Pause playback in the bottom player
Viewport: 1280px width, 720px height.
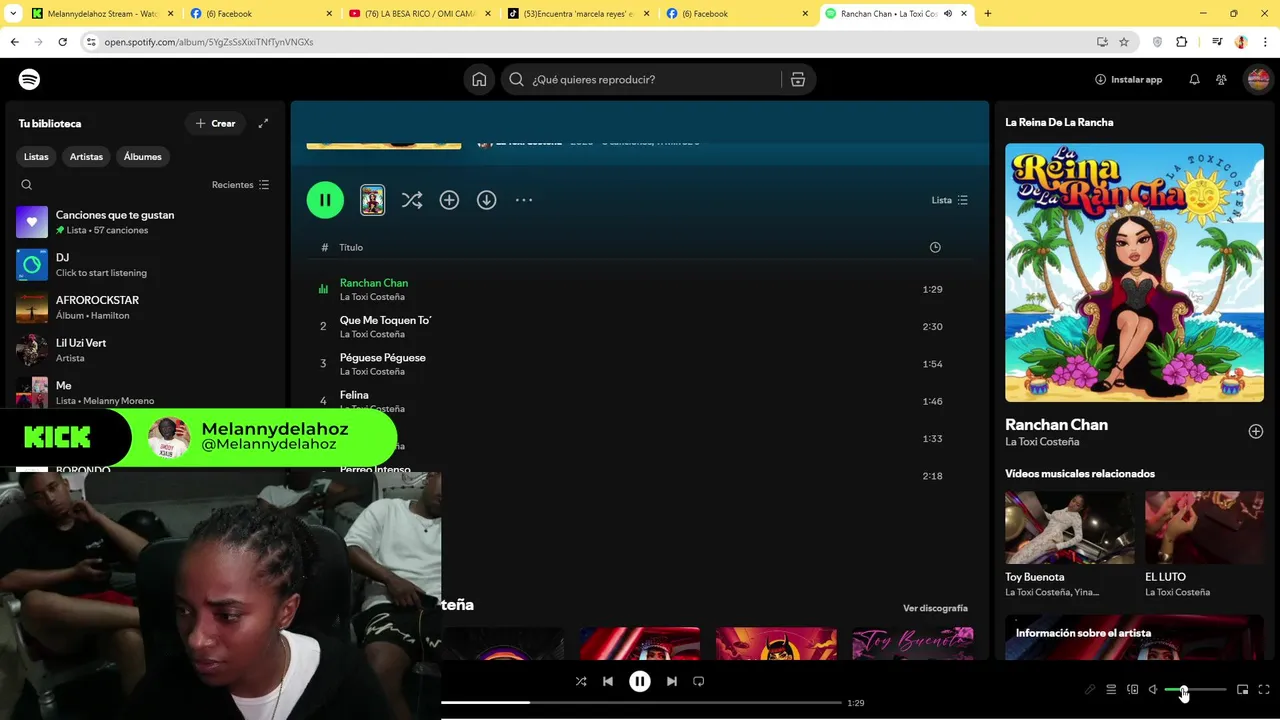[640, 681]
